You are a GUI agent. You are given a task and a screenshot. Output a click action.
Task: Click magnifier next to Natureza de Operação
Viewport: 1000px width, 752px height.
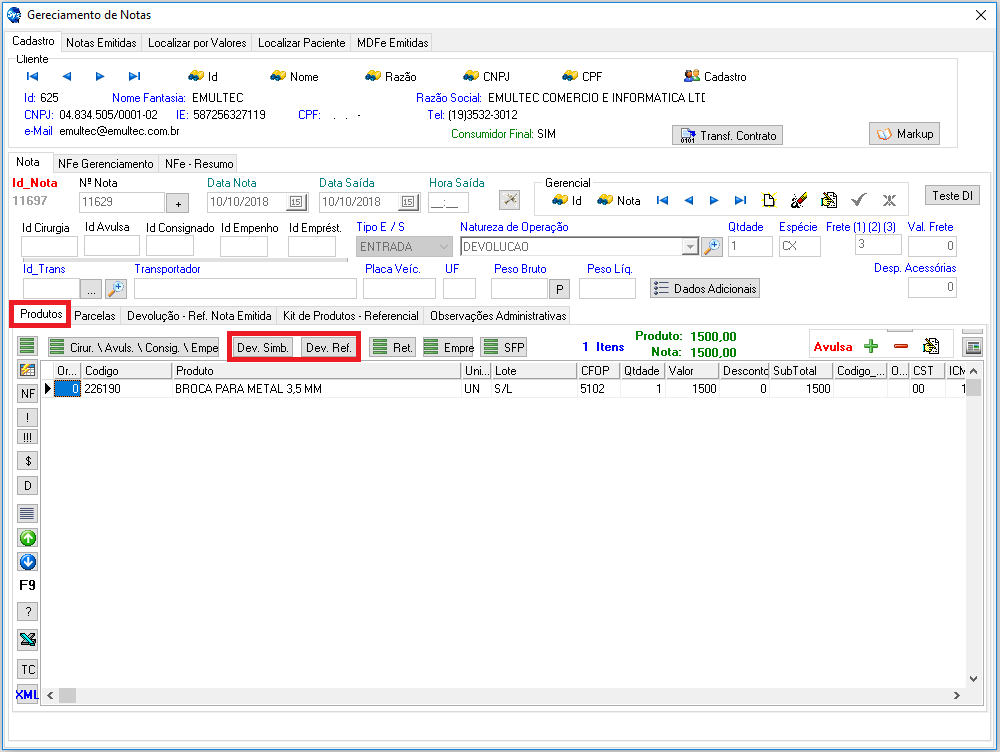[711, 246]
